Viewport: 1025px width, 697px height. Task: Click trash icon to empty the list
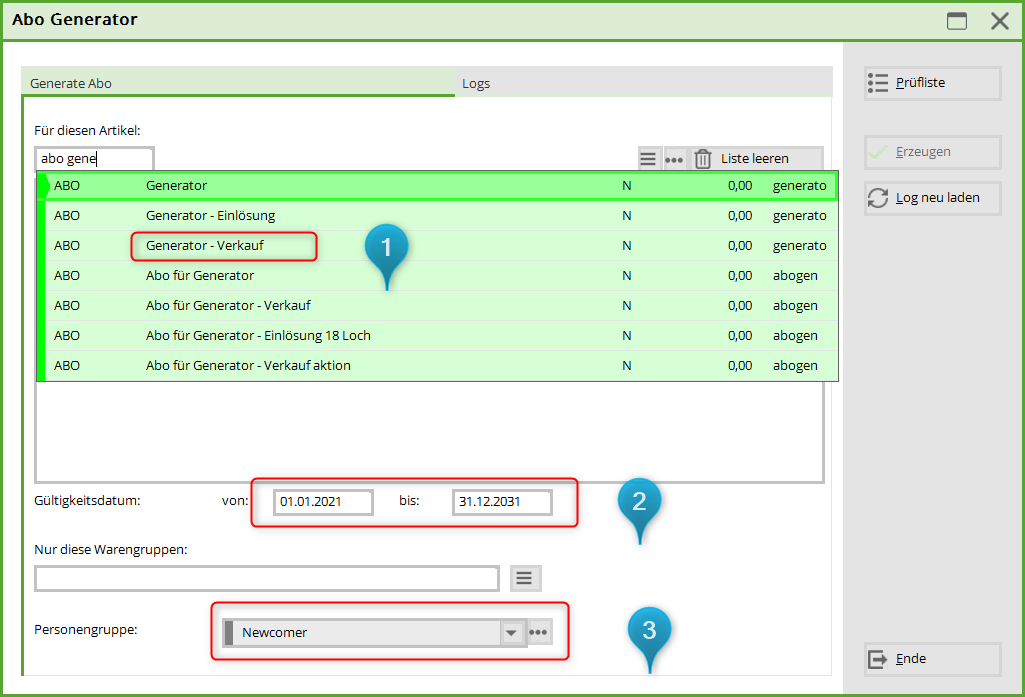pyautogui.click(x=703, y=159)
